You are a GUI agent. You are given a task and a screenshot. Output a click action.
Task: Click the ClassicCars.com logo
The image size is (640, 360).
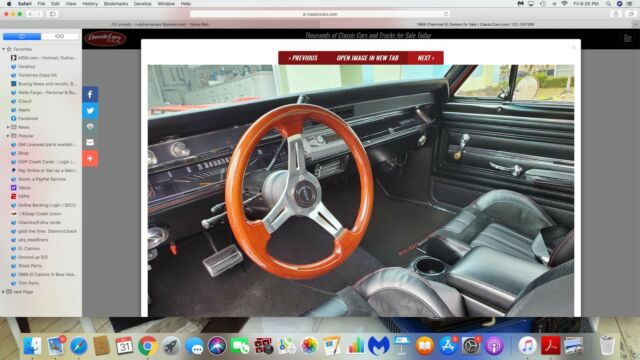click(105, 38)
